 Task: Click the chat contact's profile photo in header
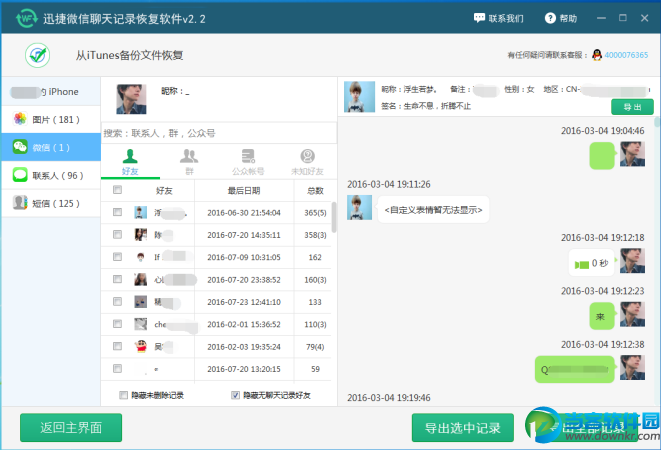pos(359,97)
